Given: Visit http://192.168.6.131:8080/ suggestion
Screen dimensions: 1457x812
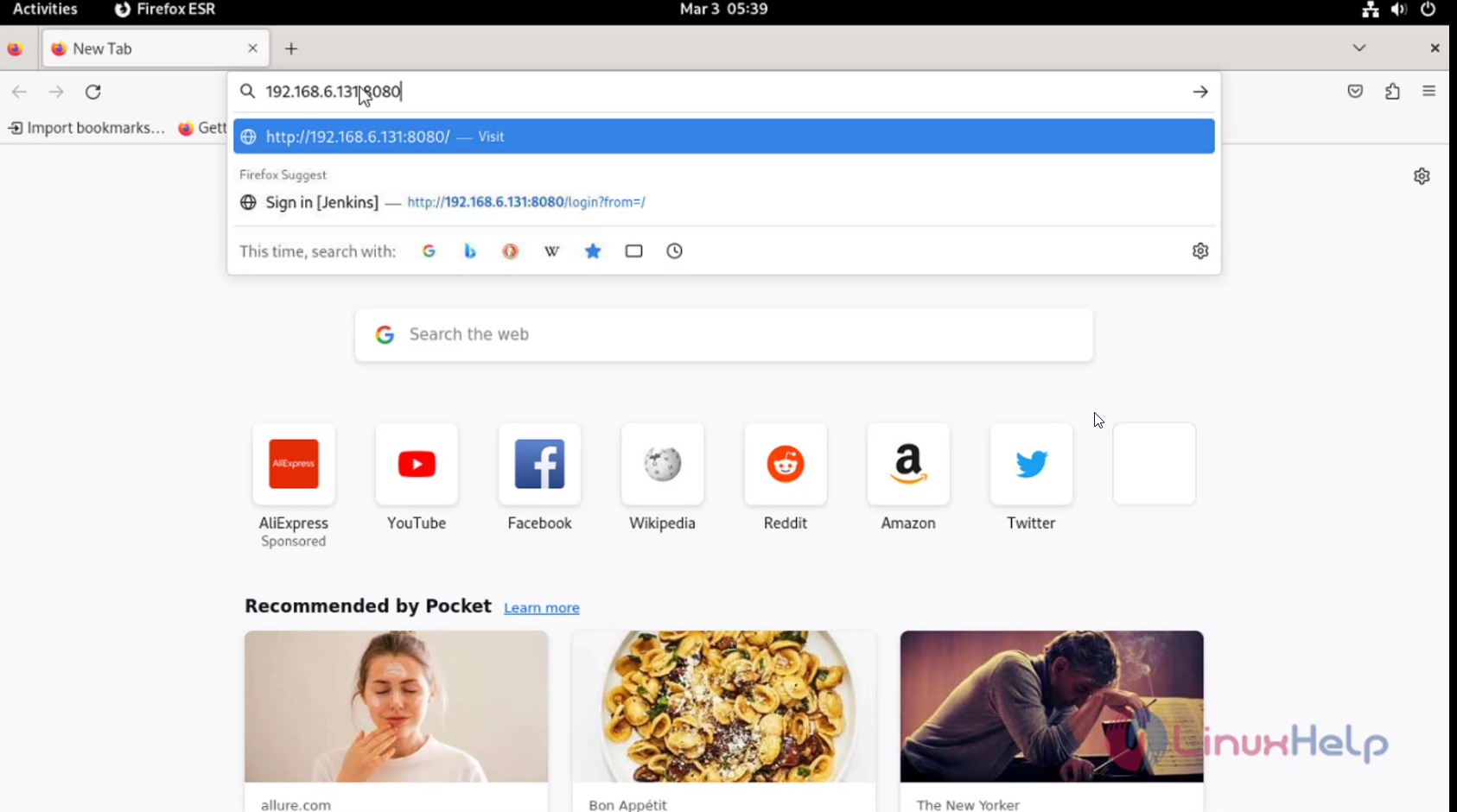Looking at the screenshot, I should click(724, 136).
